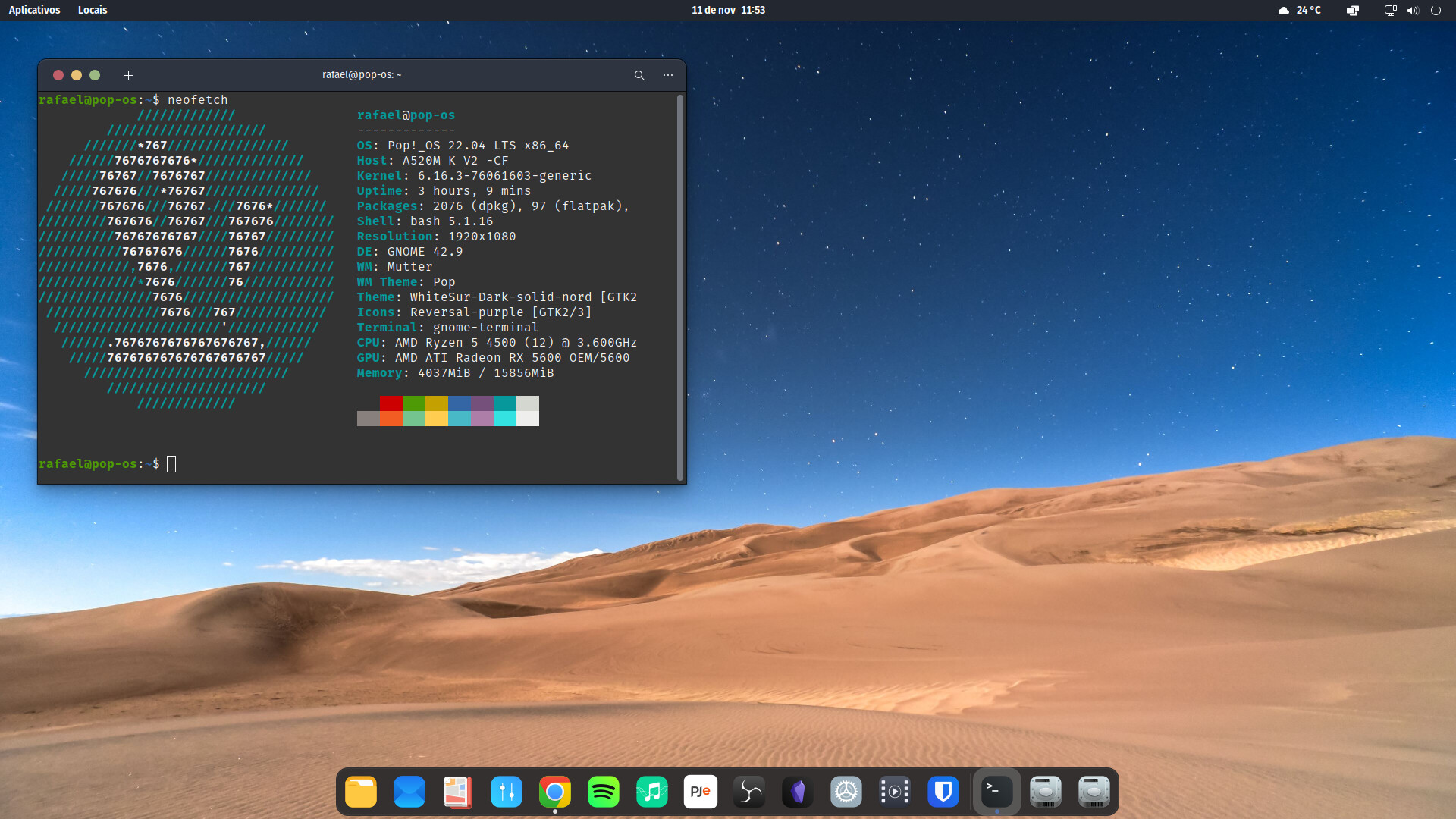
Task: Open a new terminal tab
Action: pyautogui.click(x=128, y=75)
